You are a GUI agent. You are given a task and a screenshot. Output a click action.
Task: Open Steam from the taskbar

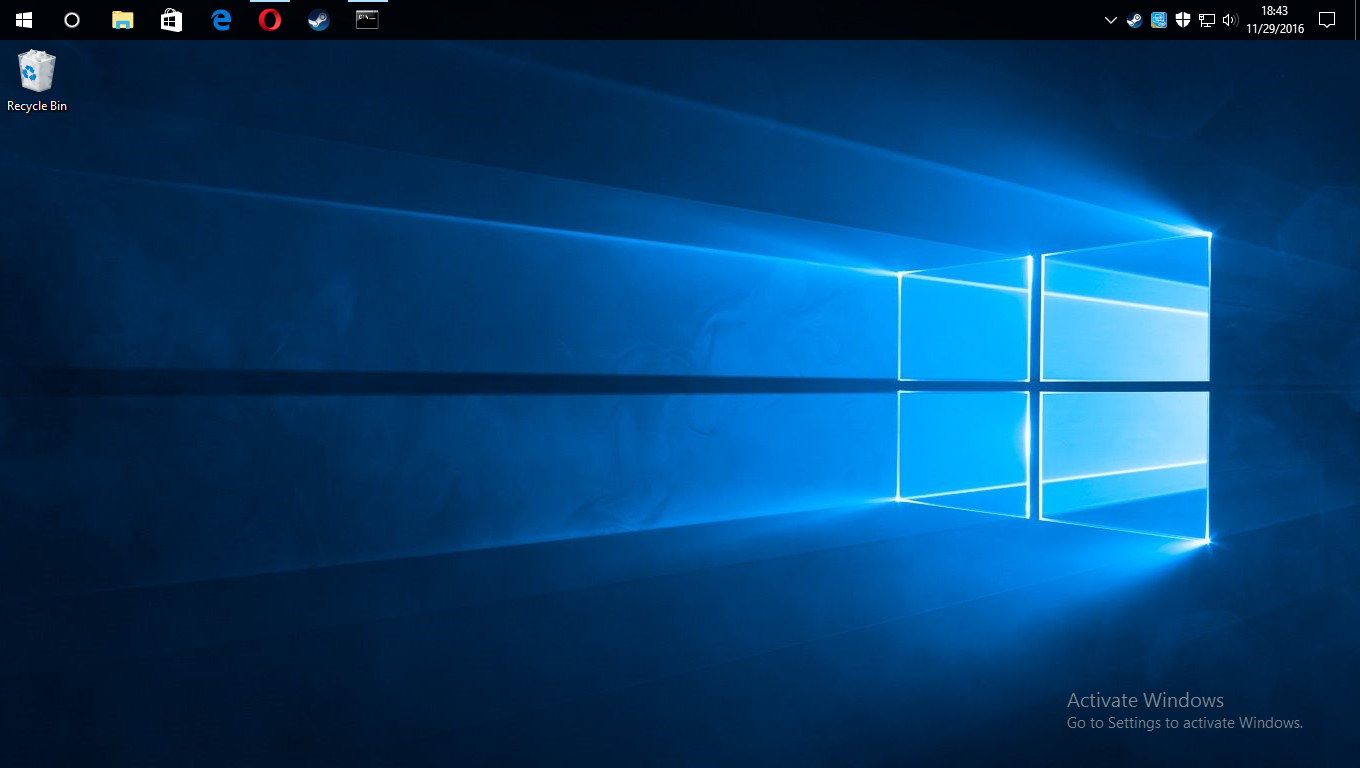tap(319, 20)
